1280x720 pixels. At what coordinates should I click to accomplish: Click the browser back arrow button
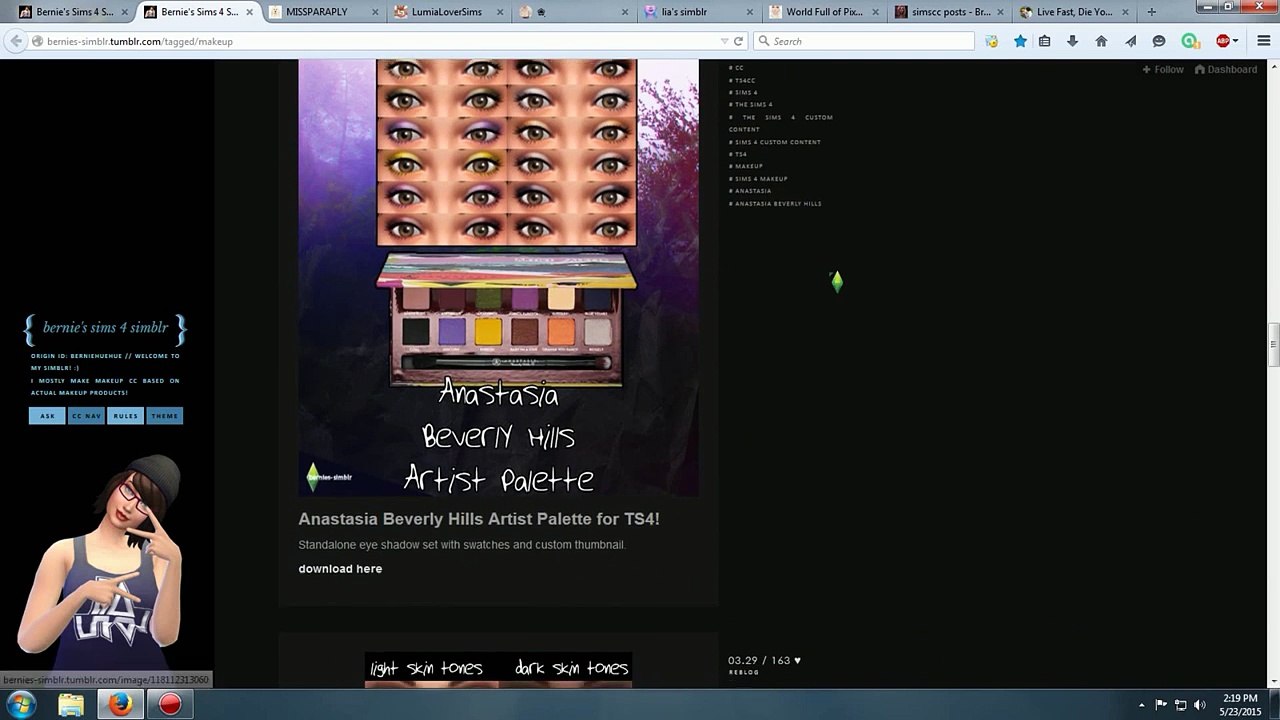click(15, 41)
